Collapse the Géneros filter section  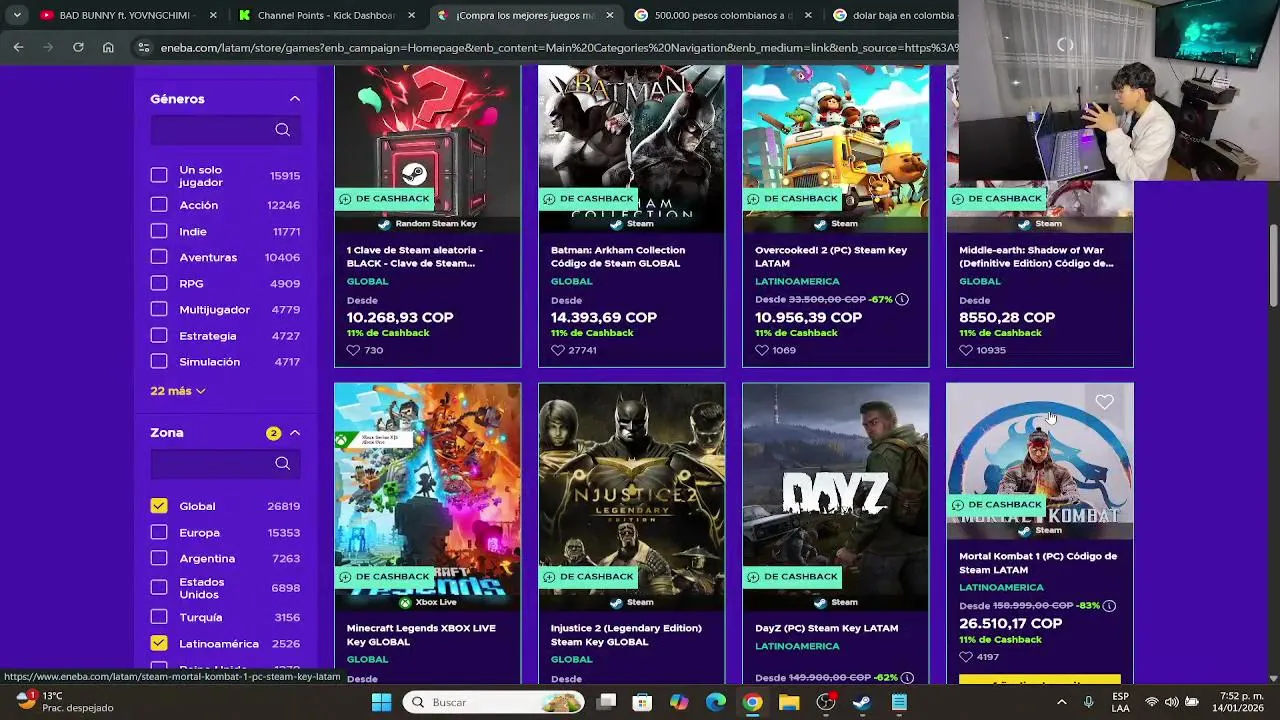click(295, 99)
